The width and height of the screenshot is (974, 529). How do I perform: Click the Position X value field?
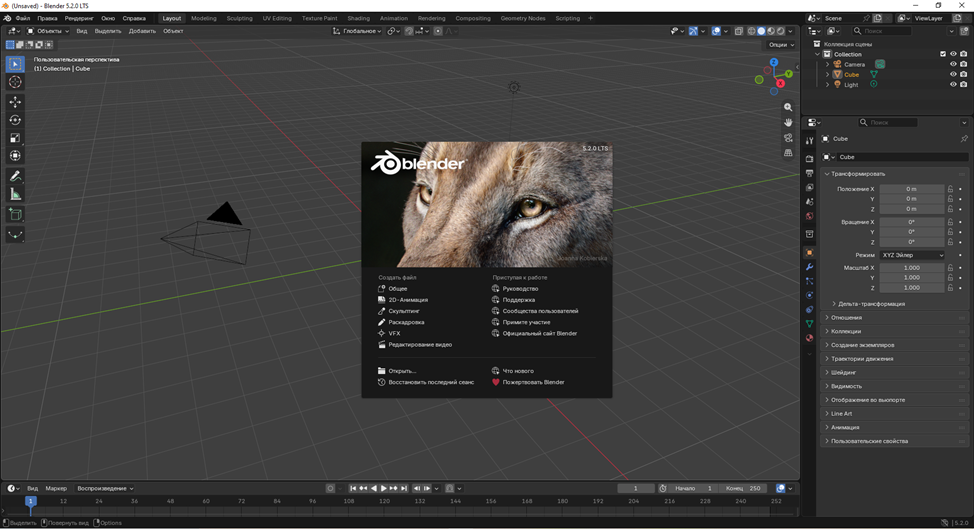coord(912,189)
